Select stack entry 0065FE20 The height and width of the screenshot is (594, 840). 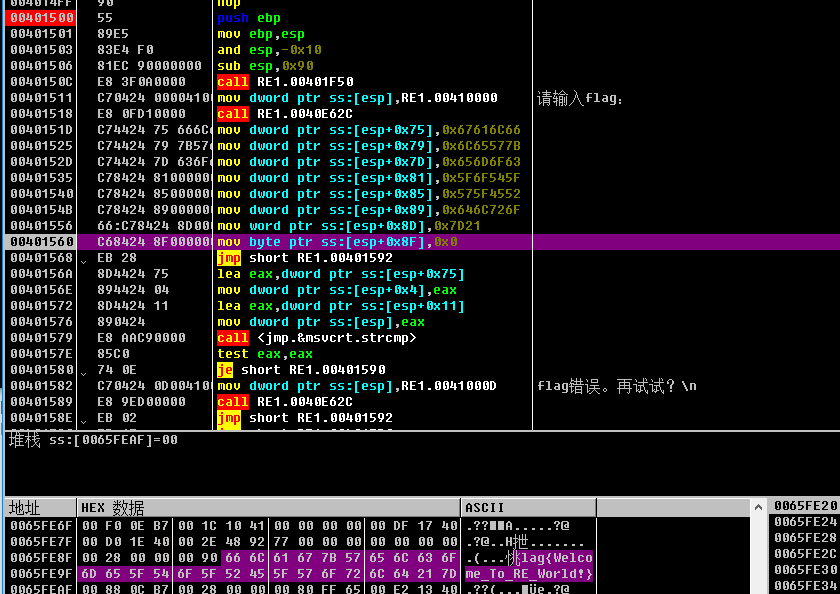click(x=805, y=507)
